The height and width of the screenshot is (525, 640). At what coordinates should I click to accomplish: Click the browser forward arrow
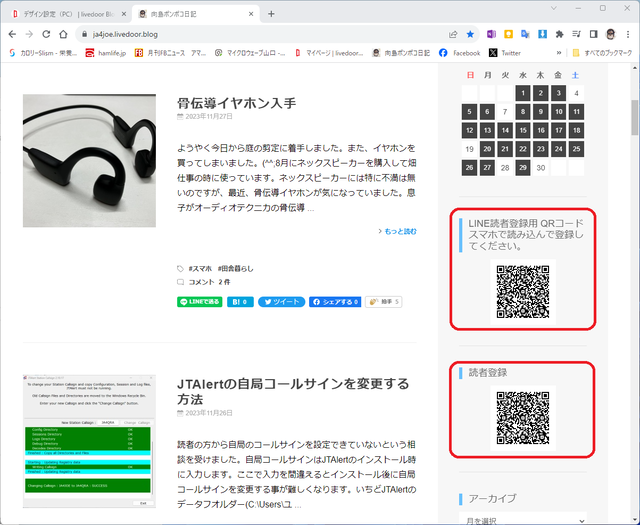(29, 34)
